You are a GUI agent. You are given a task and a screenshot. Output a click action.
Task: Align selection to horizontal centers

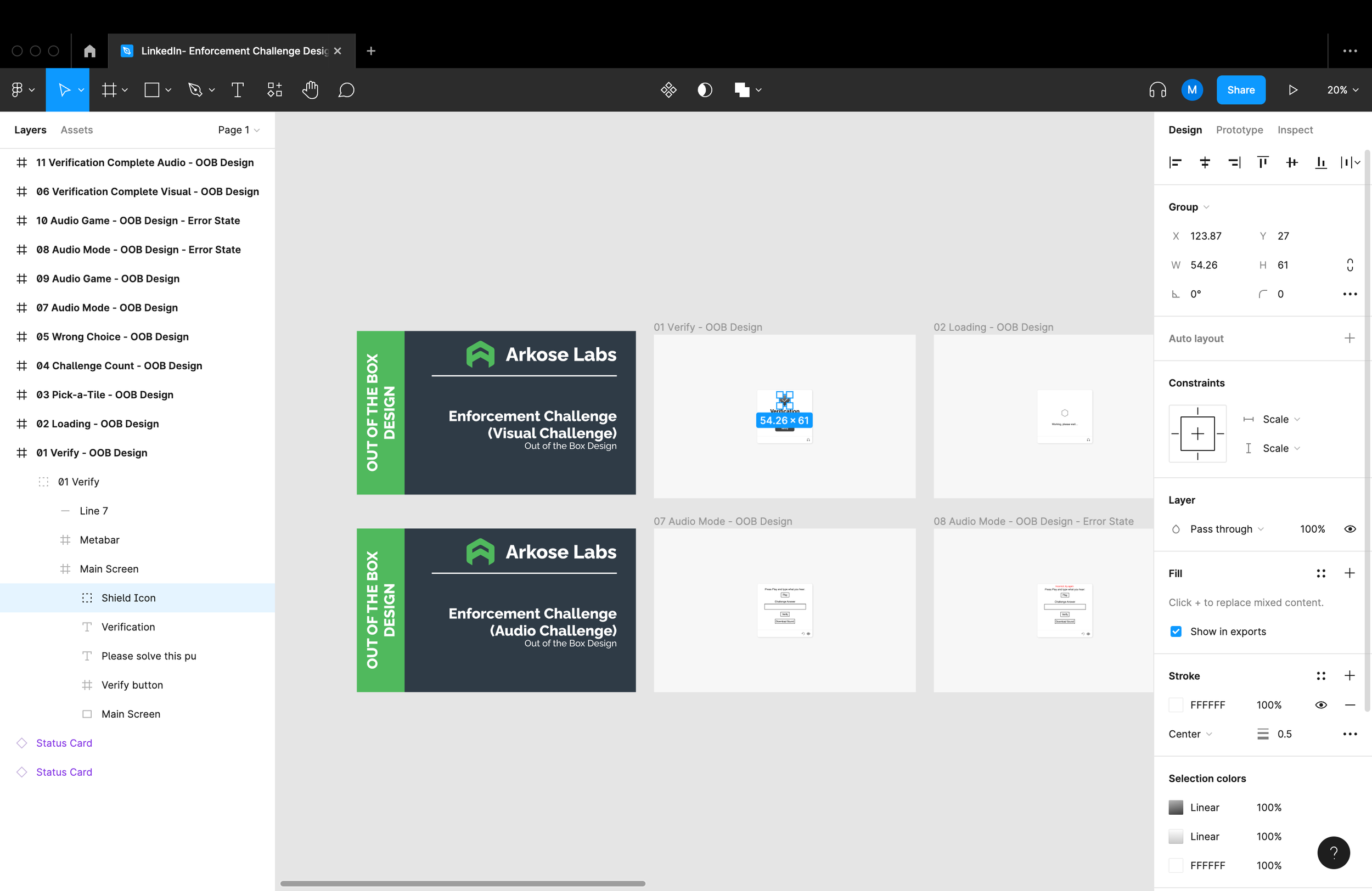(1205, 162)
